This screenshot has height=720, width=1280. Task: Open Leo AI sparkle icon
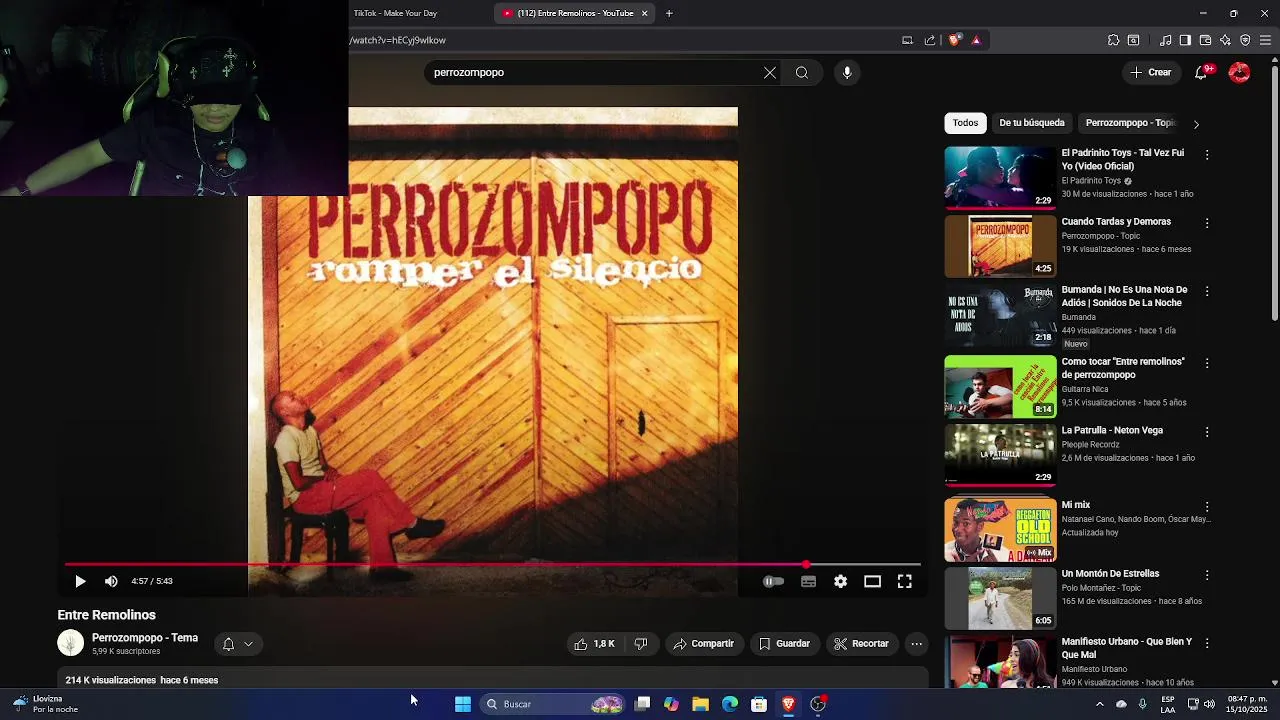[x=1225, y=40]
